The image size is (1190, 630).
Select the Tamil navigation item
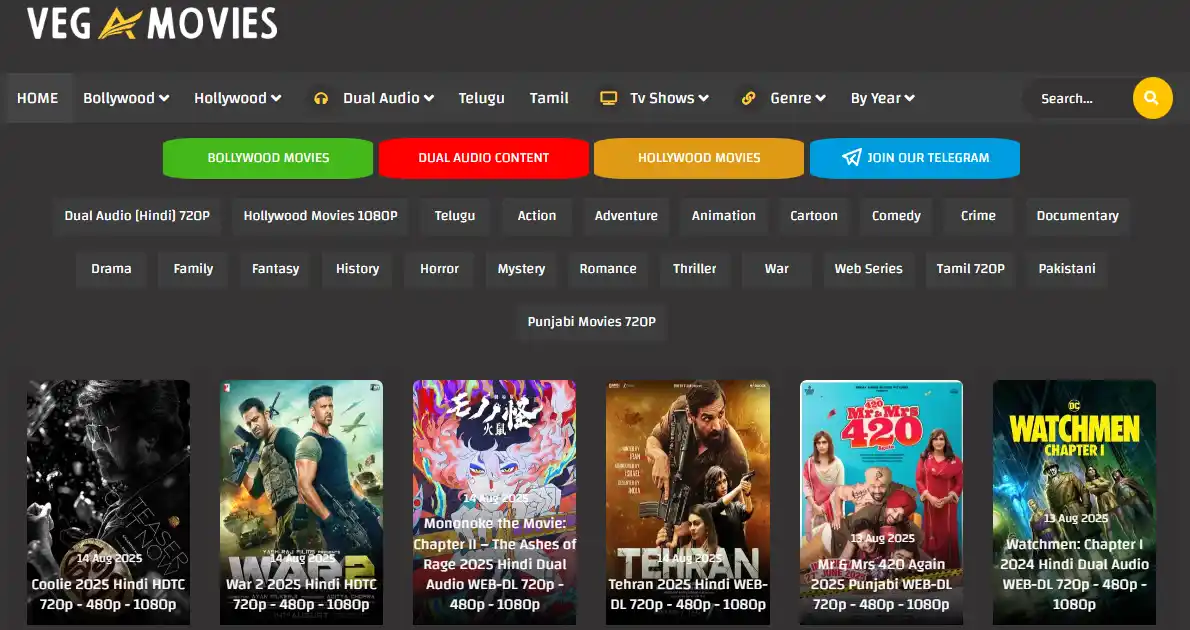pos(549,98)
